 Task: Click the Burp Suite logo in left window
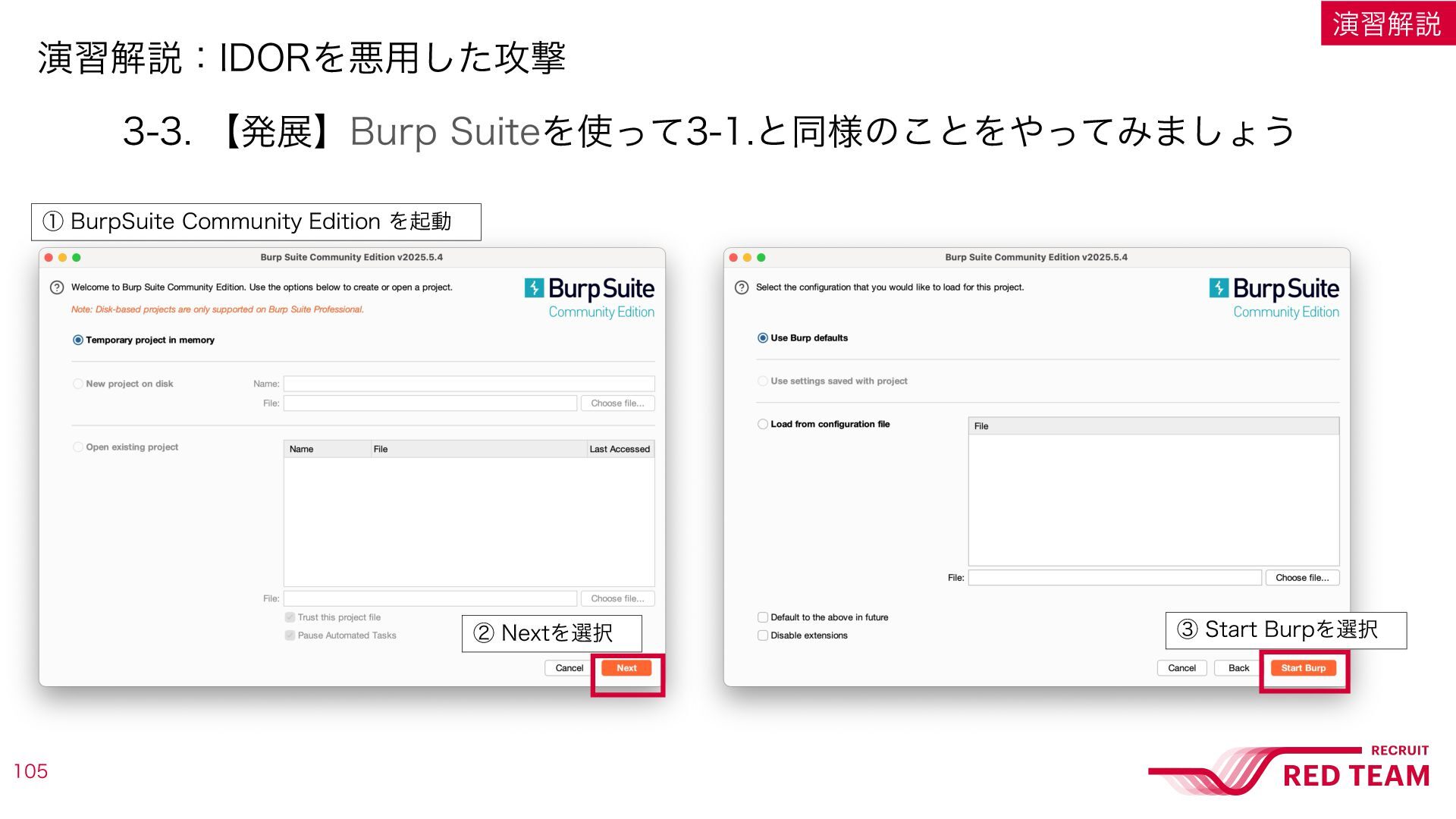tap(589, 298)
